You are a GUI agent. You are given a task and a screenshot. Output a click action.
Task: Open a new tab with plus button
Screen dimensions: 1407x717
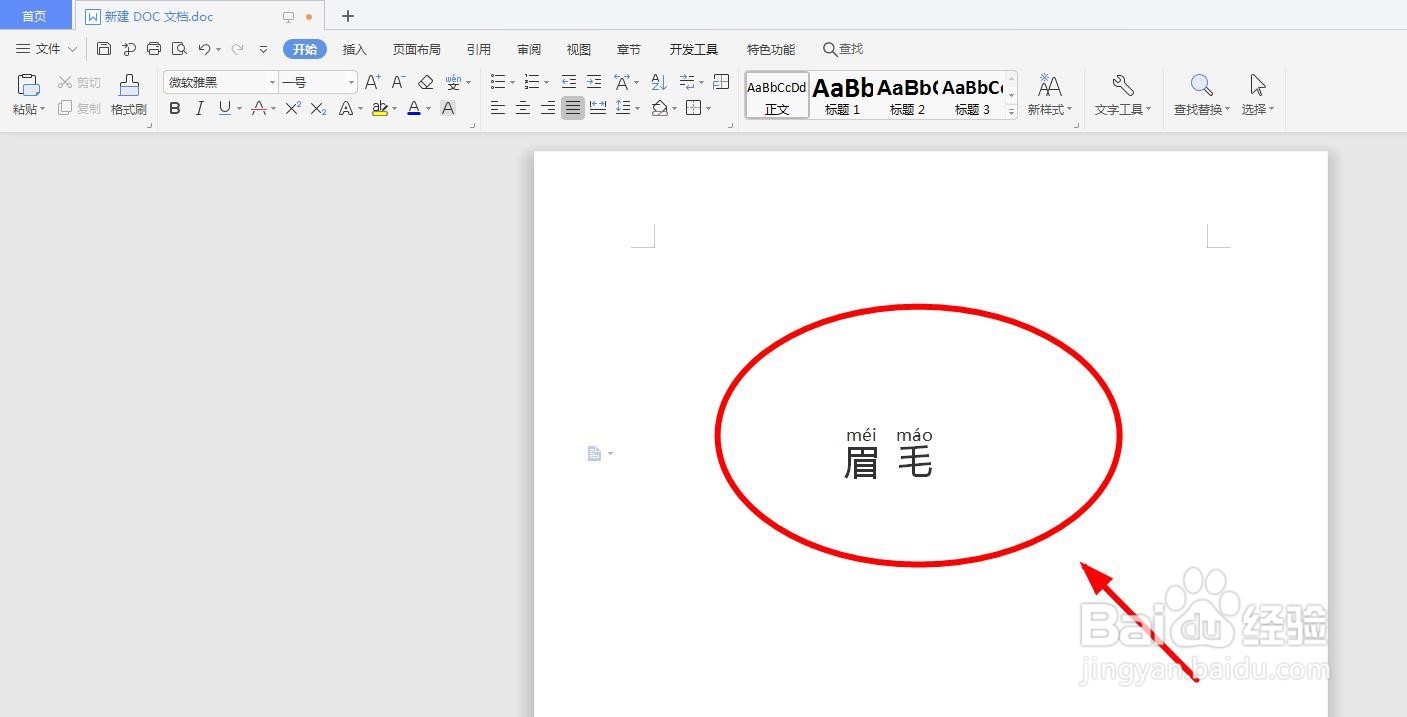pyautogui.click(x=348, y=16)
